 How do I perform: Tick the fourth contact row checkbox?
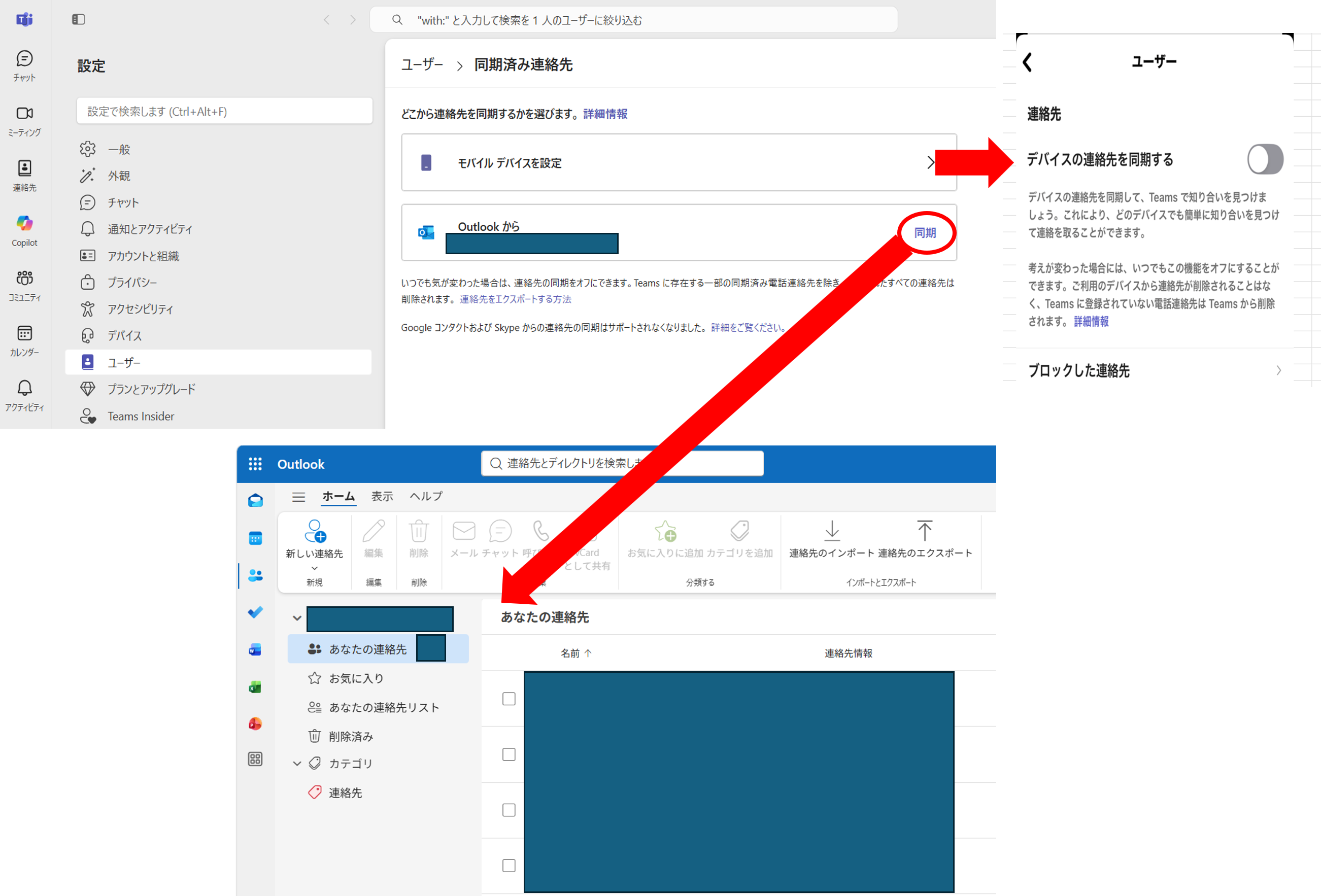pyautogui.click(x=509, y=866)
